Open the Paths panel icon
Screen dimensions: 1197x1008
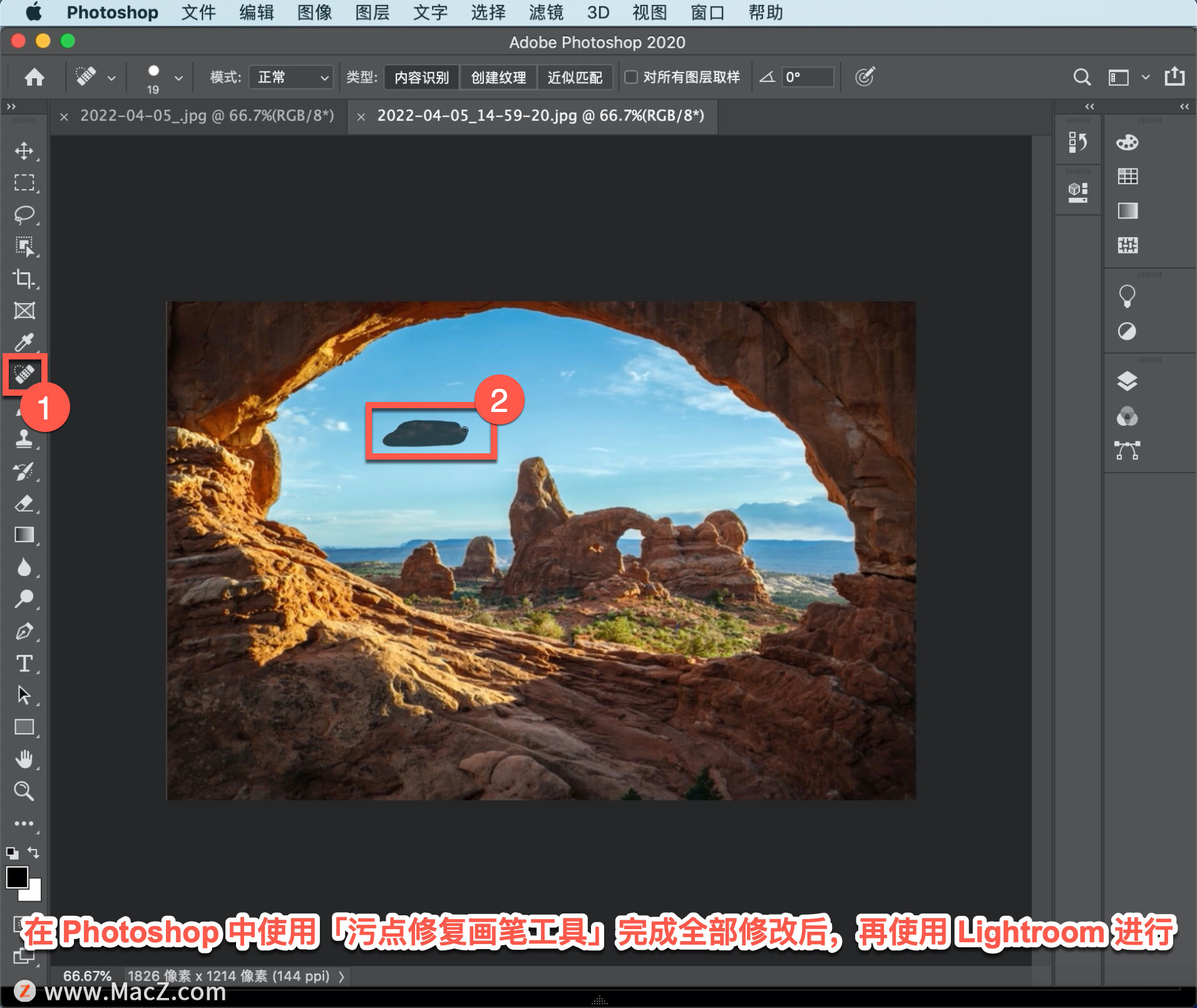point(1127,450)
